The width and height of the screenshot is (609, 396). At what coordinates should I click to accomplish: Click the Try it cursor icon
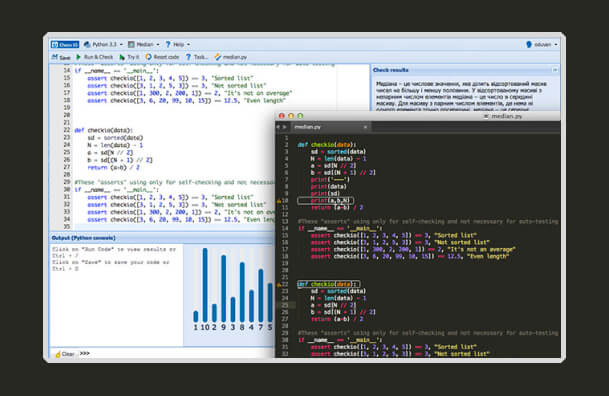tap(122, 57)
